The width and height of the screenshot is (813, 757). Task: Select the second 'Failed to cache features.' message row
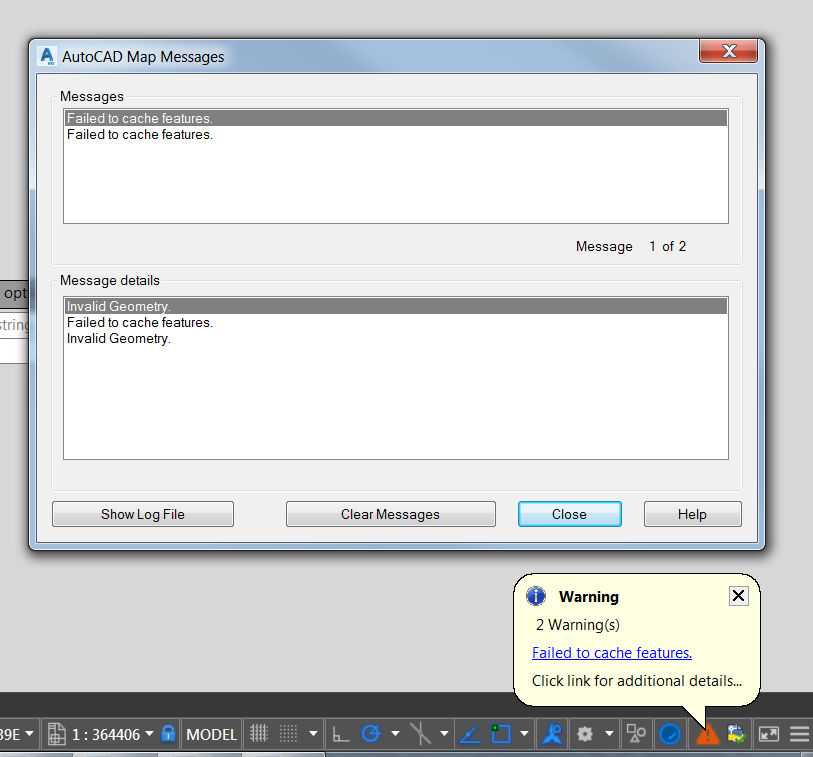click(x=396, y=134)
